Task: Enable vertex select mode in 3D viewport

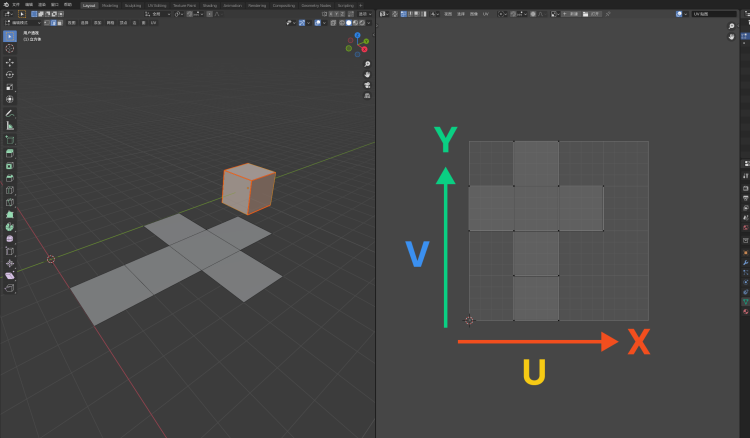Action: coord(47,22)
